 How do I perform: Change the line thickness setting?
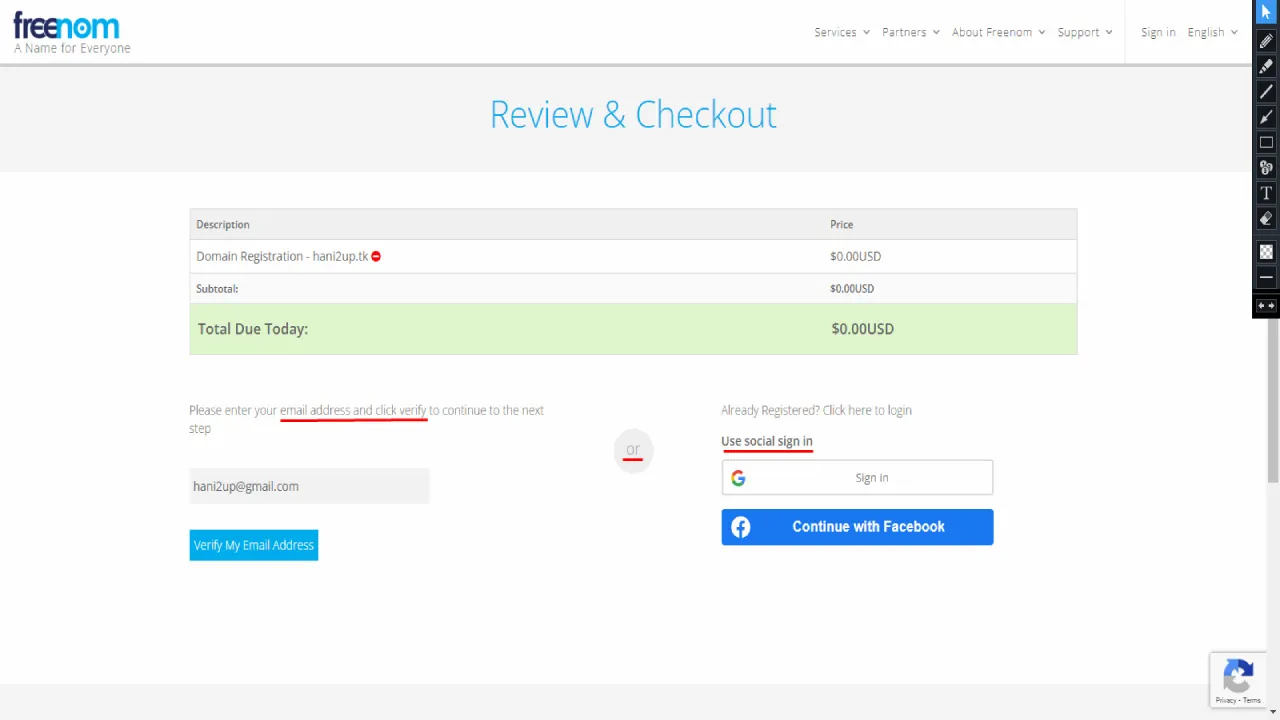[1266, 277]
